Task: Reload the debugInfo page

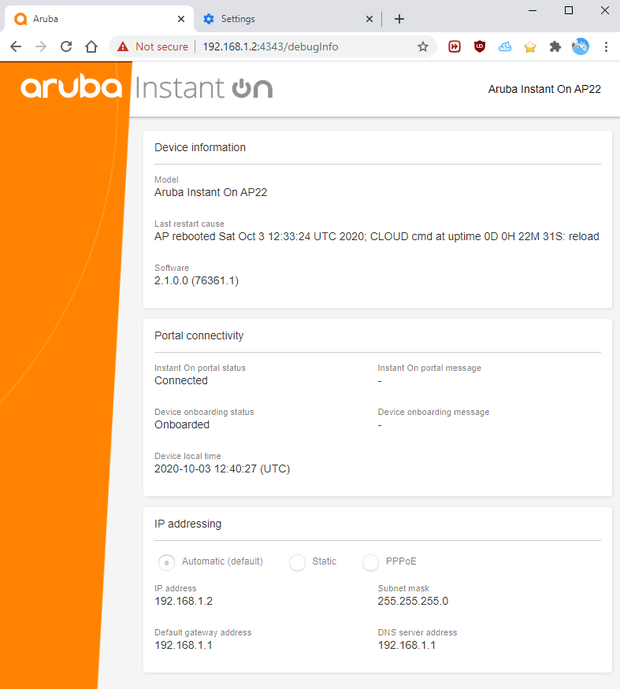Action: (66, 47)
